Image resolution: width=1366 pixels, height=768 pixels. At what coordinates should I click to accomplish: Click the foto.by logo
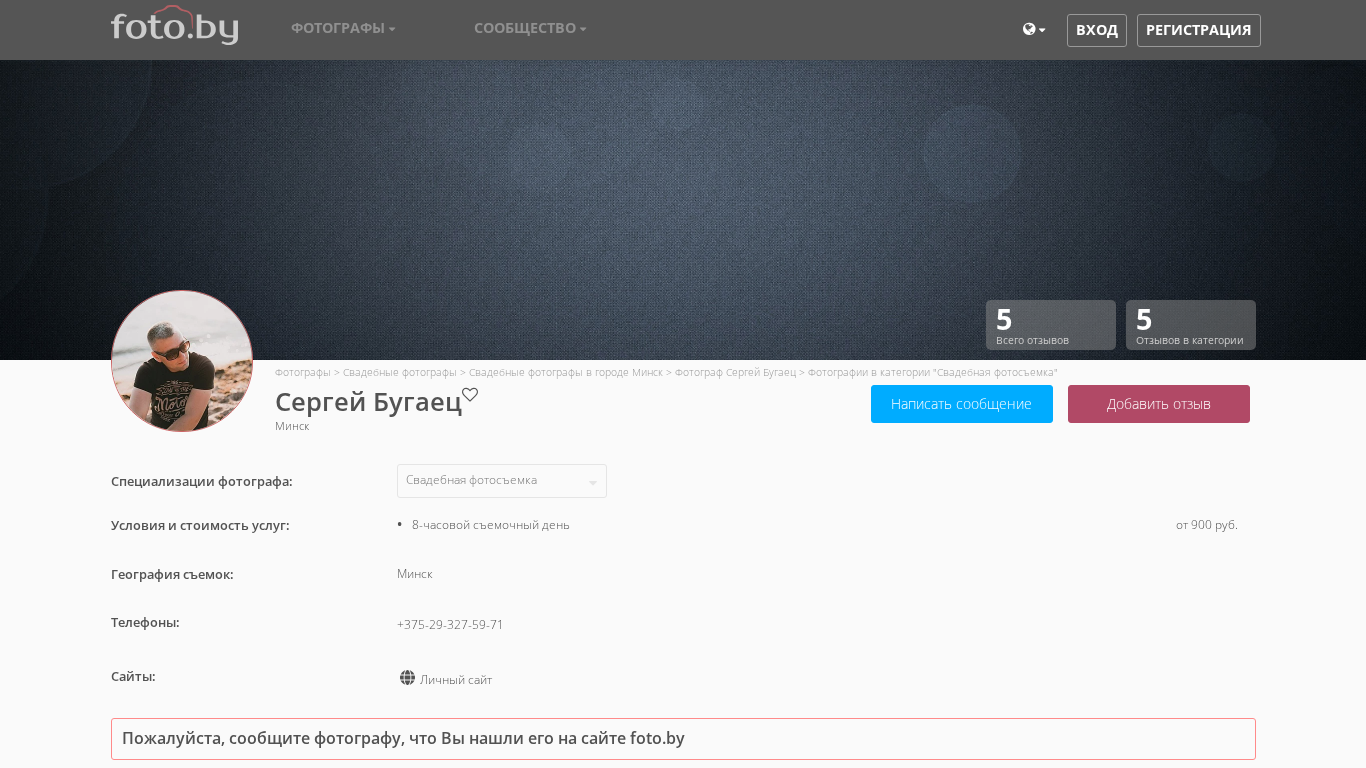(x=174, y=27)
